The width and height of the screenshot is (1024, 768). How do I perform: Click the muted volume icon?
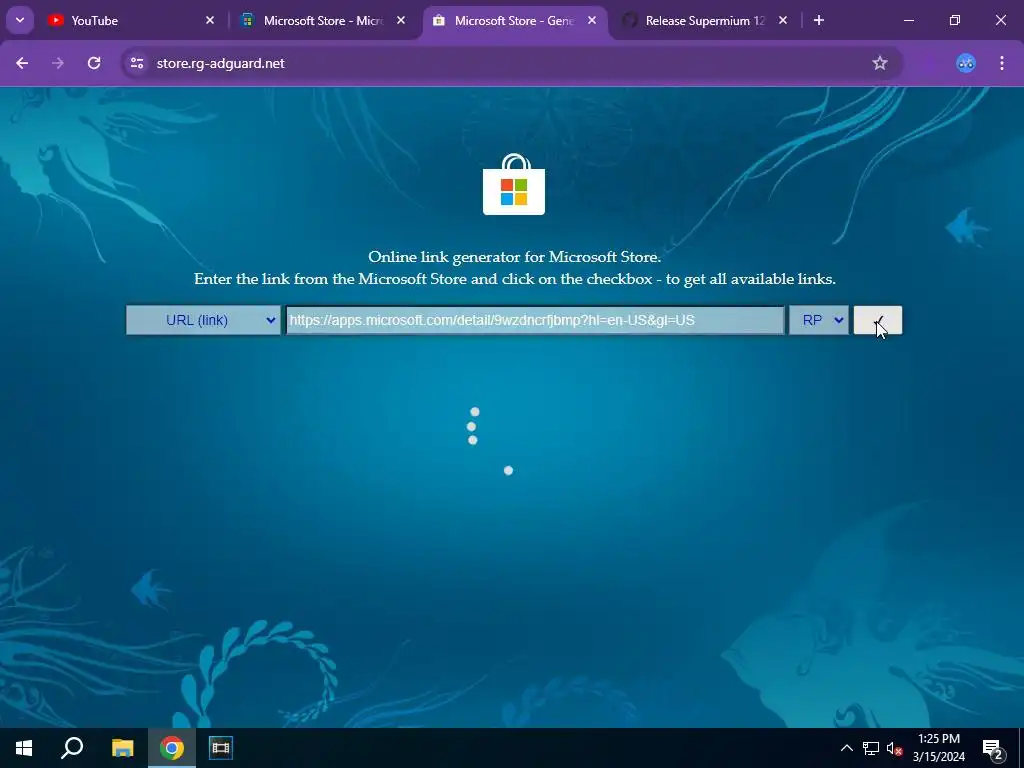click(x=894, y=748)
